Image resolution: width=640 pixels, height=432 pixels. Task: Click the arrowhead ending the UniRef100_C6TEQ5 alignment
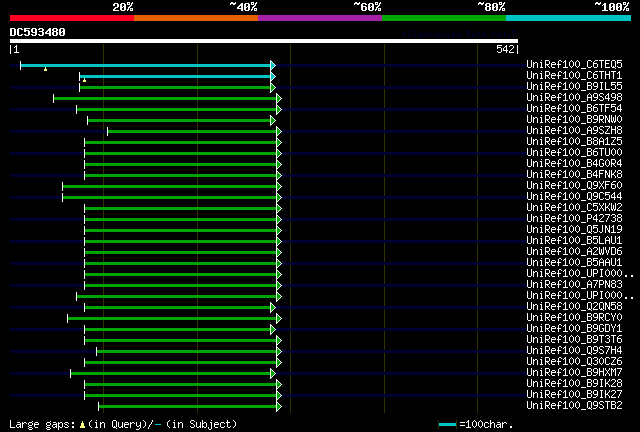point(273,65)
